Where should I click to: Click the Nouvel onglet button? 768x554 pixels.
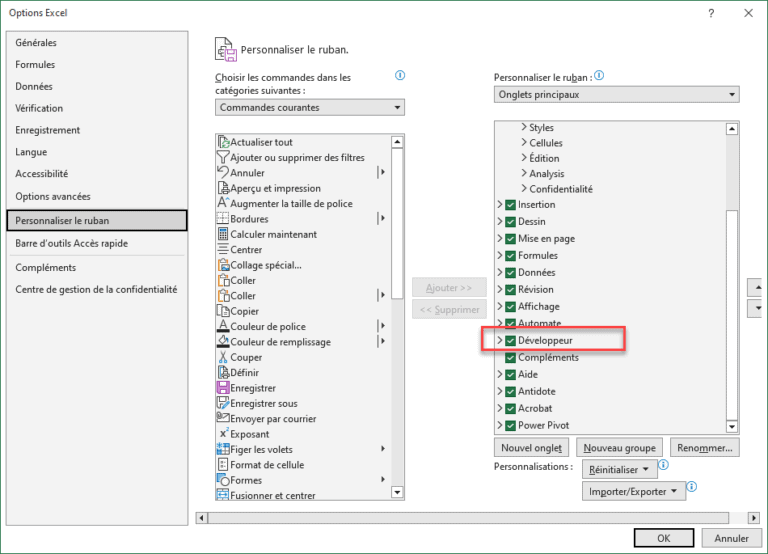pos(532,448)
